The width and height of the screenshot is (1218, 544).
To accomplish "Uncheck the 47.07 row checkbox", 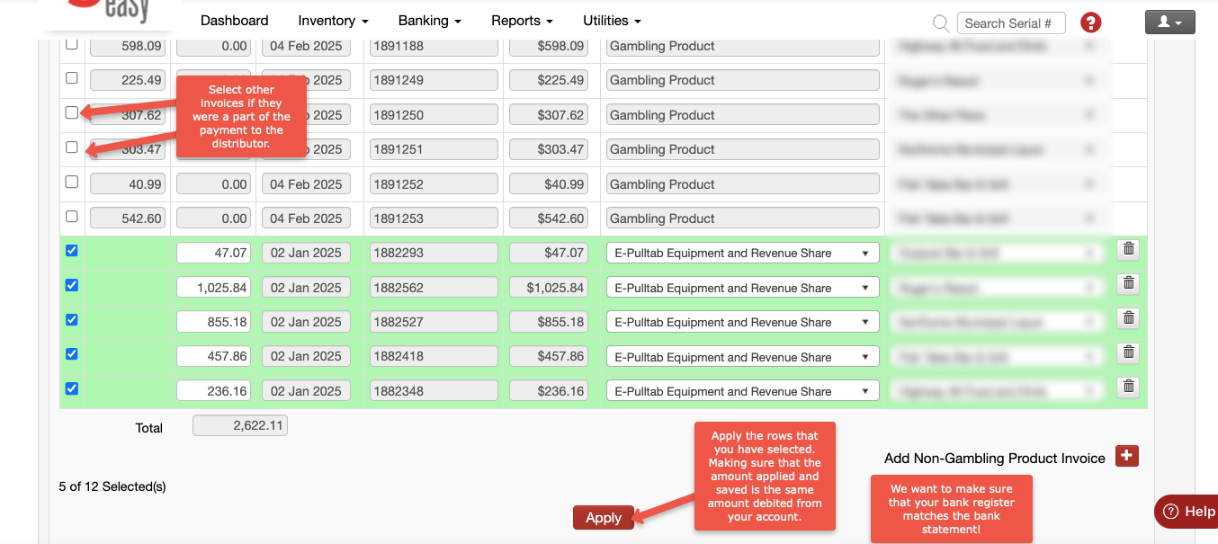I will pyautogui.click(x=71, y=251).
